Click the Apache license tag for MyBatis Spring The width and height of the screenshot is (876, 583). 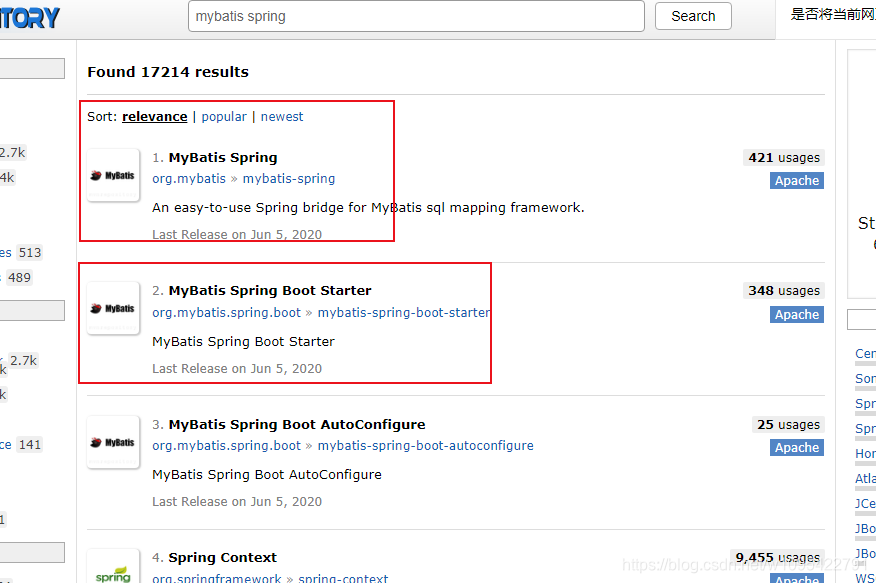tap(797, 180)
